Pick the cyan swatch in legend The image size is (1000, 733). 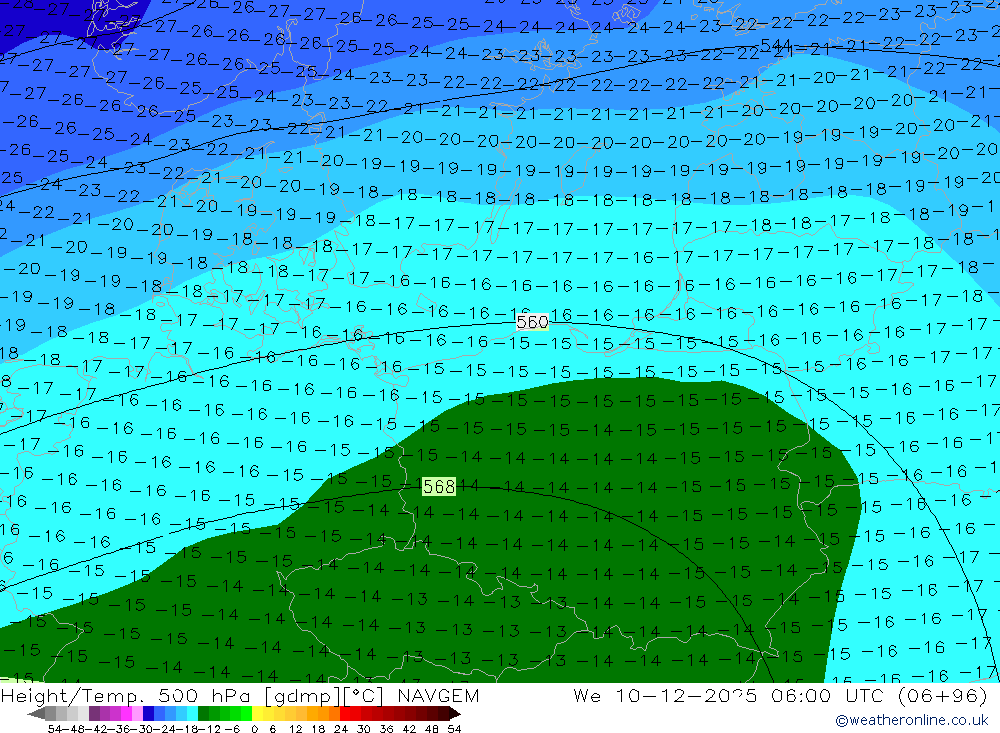pos(192,714)
